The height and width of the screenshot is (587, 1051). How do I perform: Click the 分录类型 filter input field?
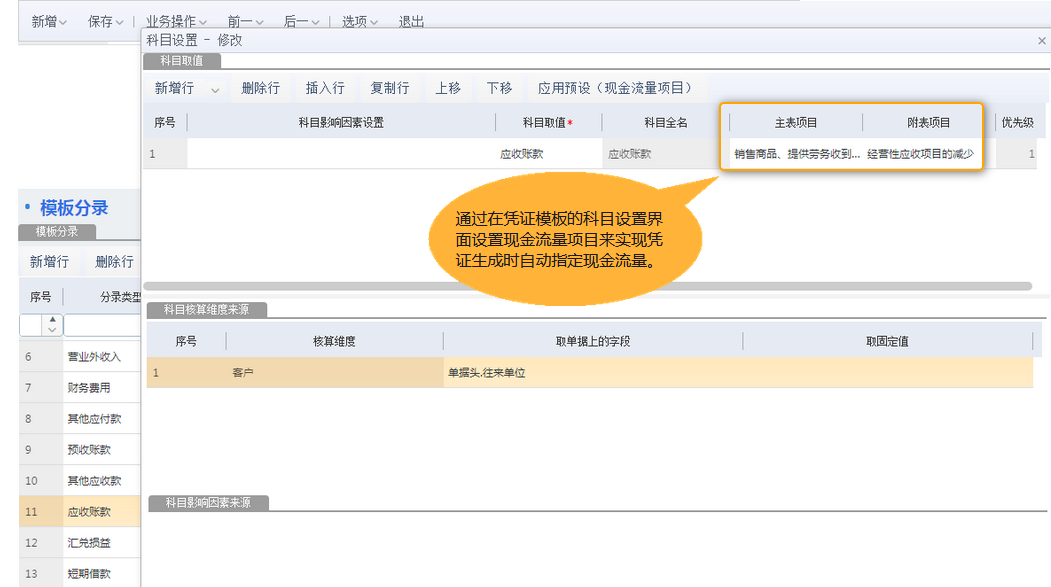point(102,325)
